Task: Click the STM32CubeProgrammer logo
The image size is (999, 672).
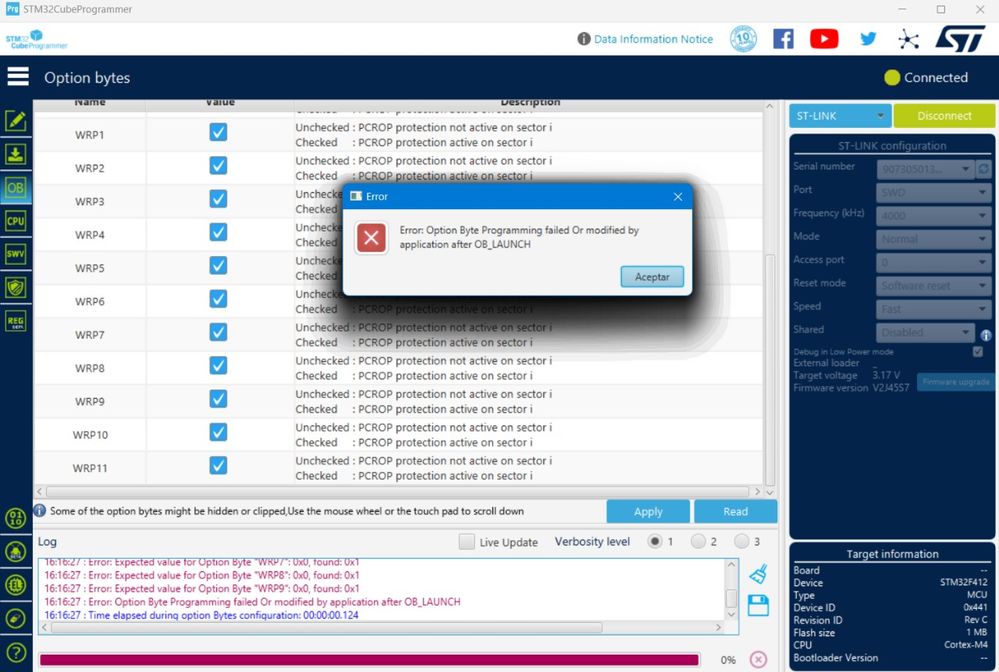Action: pyautogui.click(x=36, y=39)
